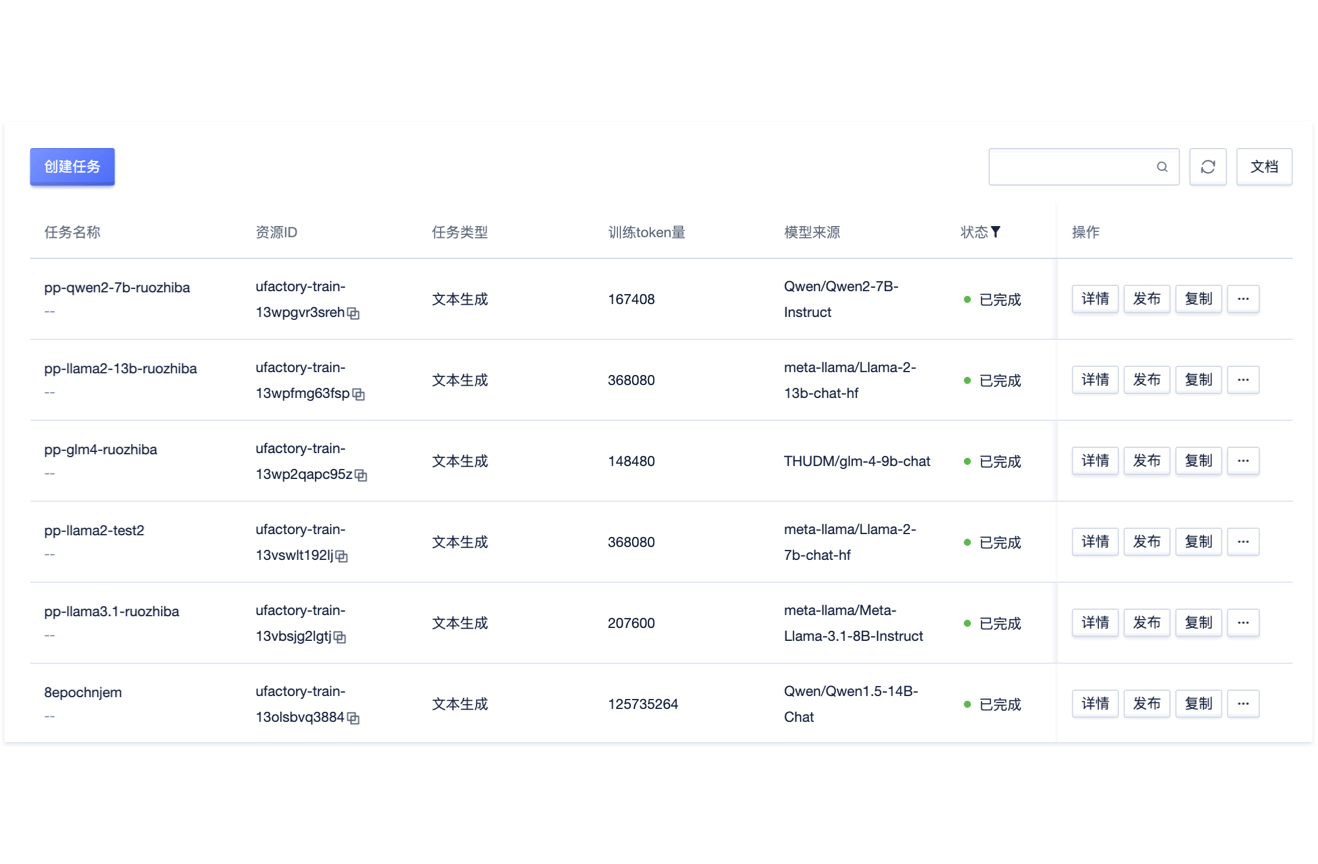This screenshot has width=1318, height=864.
Task: Click task name pp-glm4-ruozhiba
Action: [x=101, y=450]
